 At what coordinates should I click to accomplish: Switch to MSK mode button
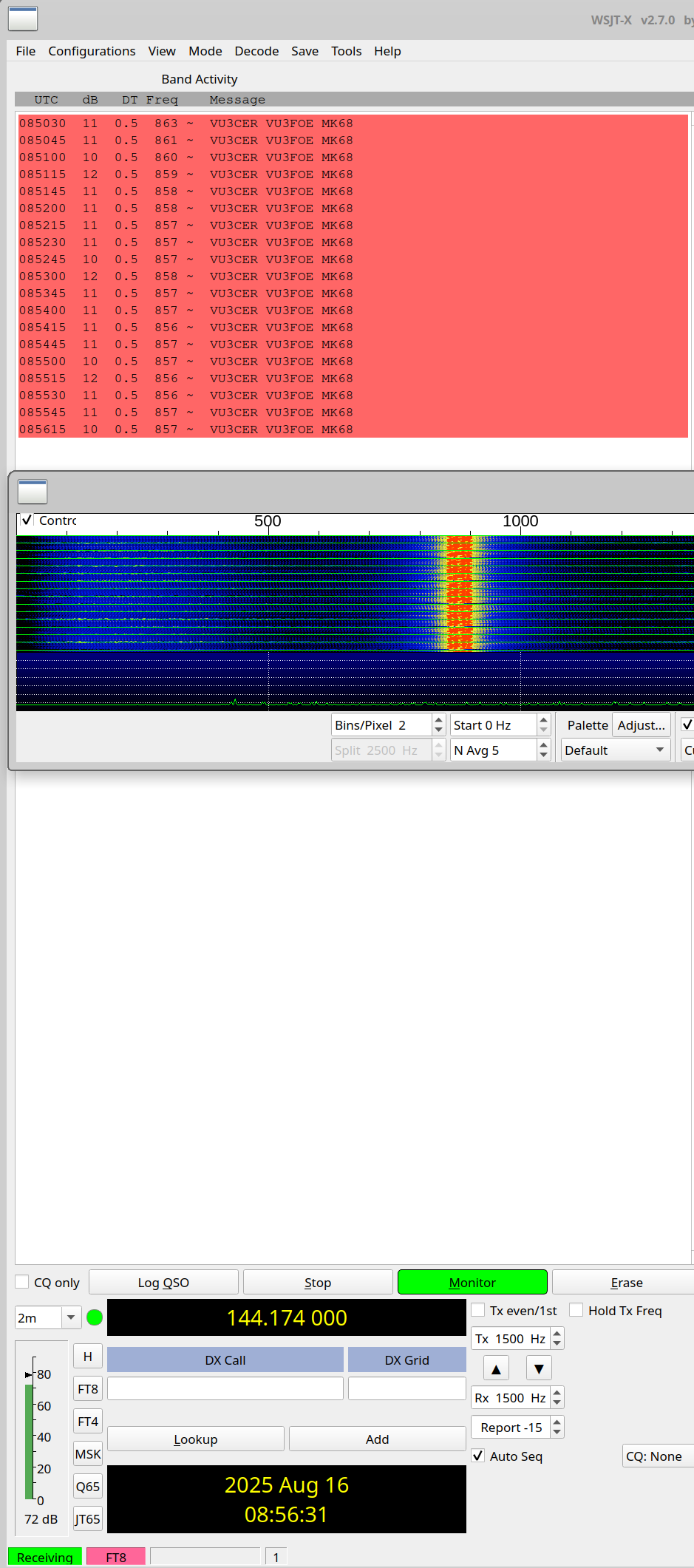[x=88, y=1453]
